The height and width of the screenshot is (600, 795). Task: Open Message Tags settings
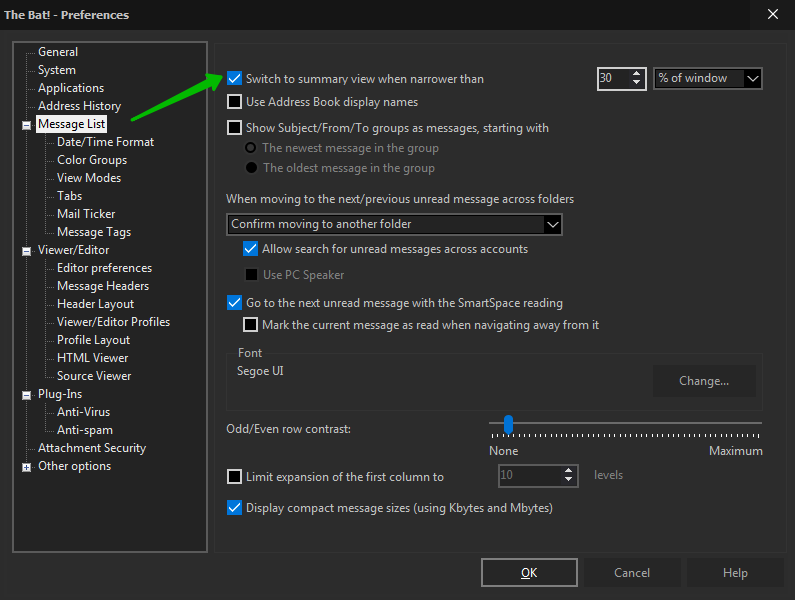(x=94, y=232)
